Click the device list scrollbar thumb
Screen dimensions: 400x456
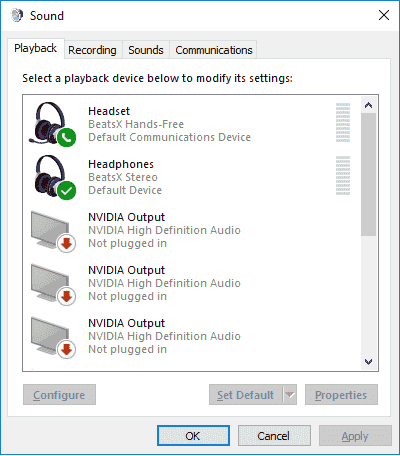tap(368, 174)
